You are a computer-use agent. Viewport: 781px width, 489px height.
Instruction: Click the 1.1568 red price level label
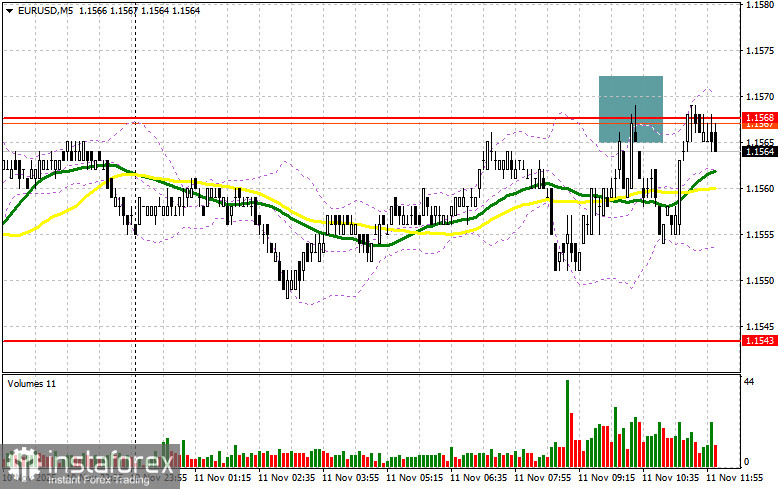pos(760,118)
